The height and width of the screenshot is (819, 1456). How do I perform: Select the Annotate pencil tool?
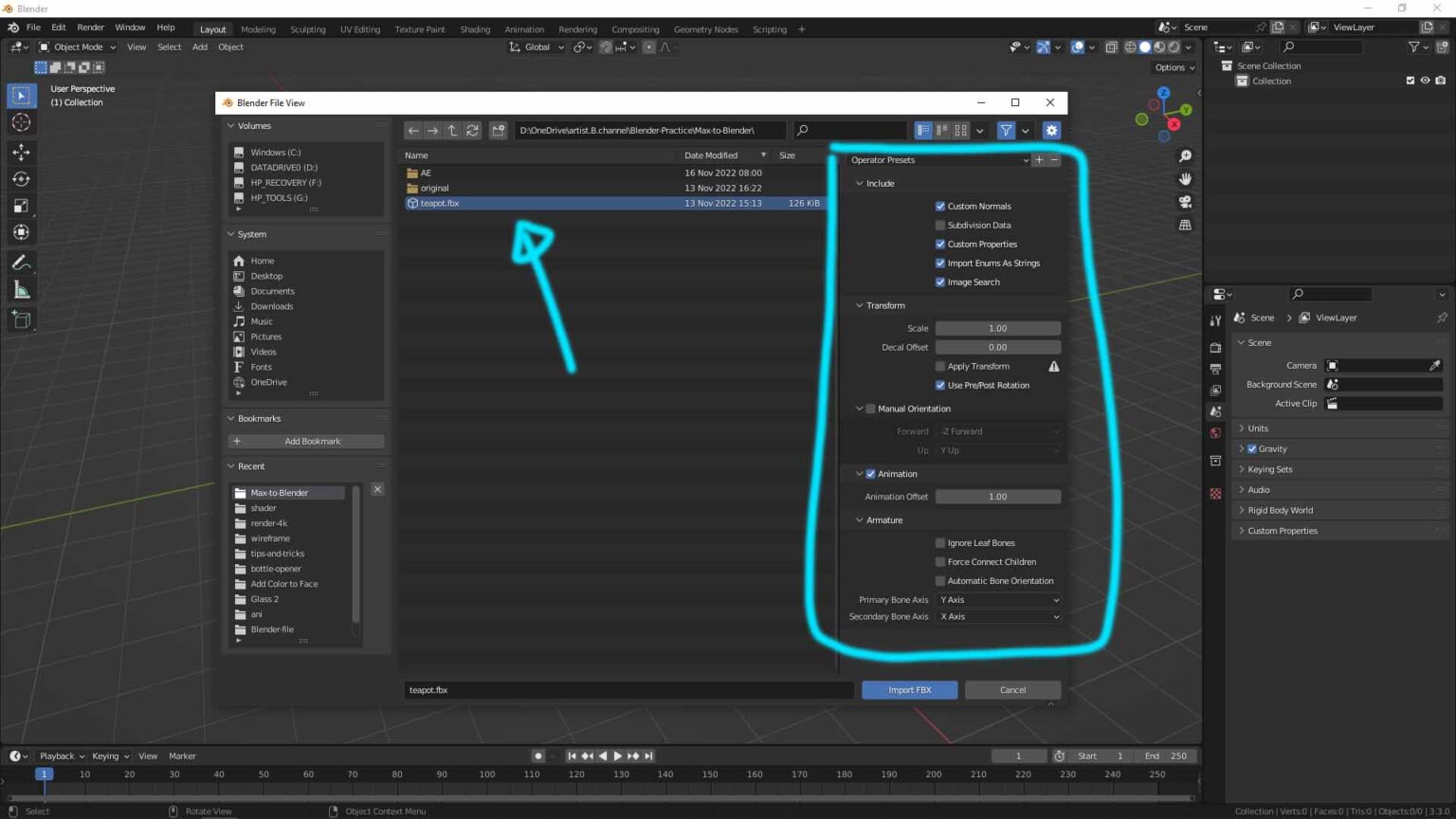(x=21, y=264)
